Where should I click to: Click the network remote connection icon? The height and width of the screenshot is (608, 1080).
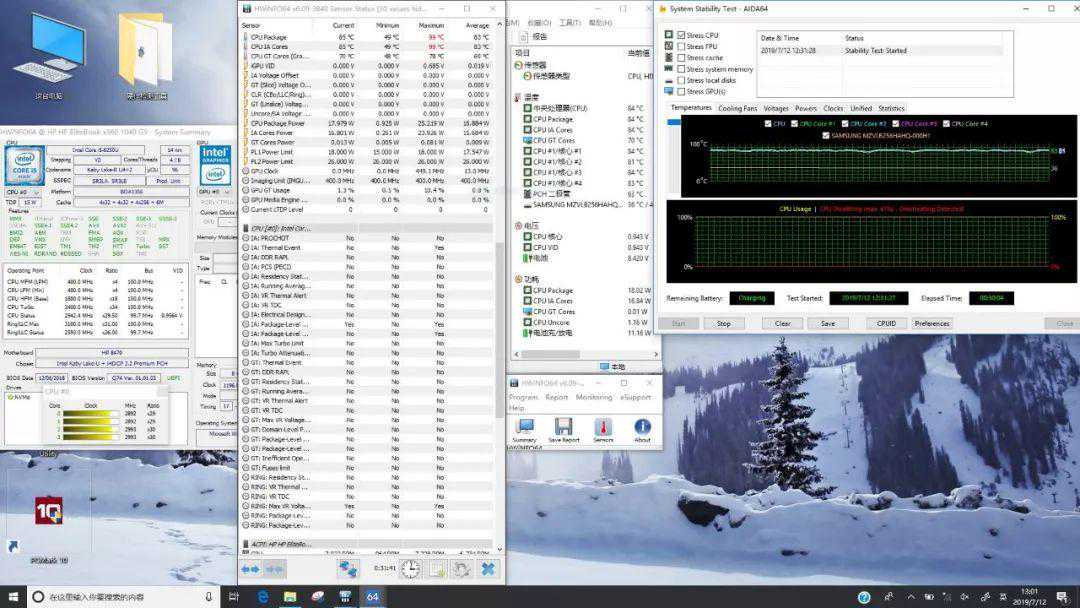pyautogui.click(x=348, y=568)
